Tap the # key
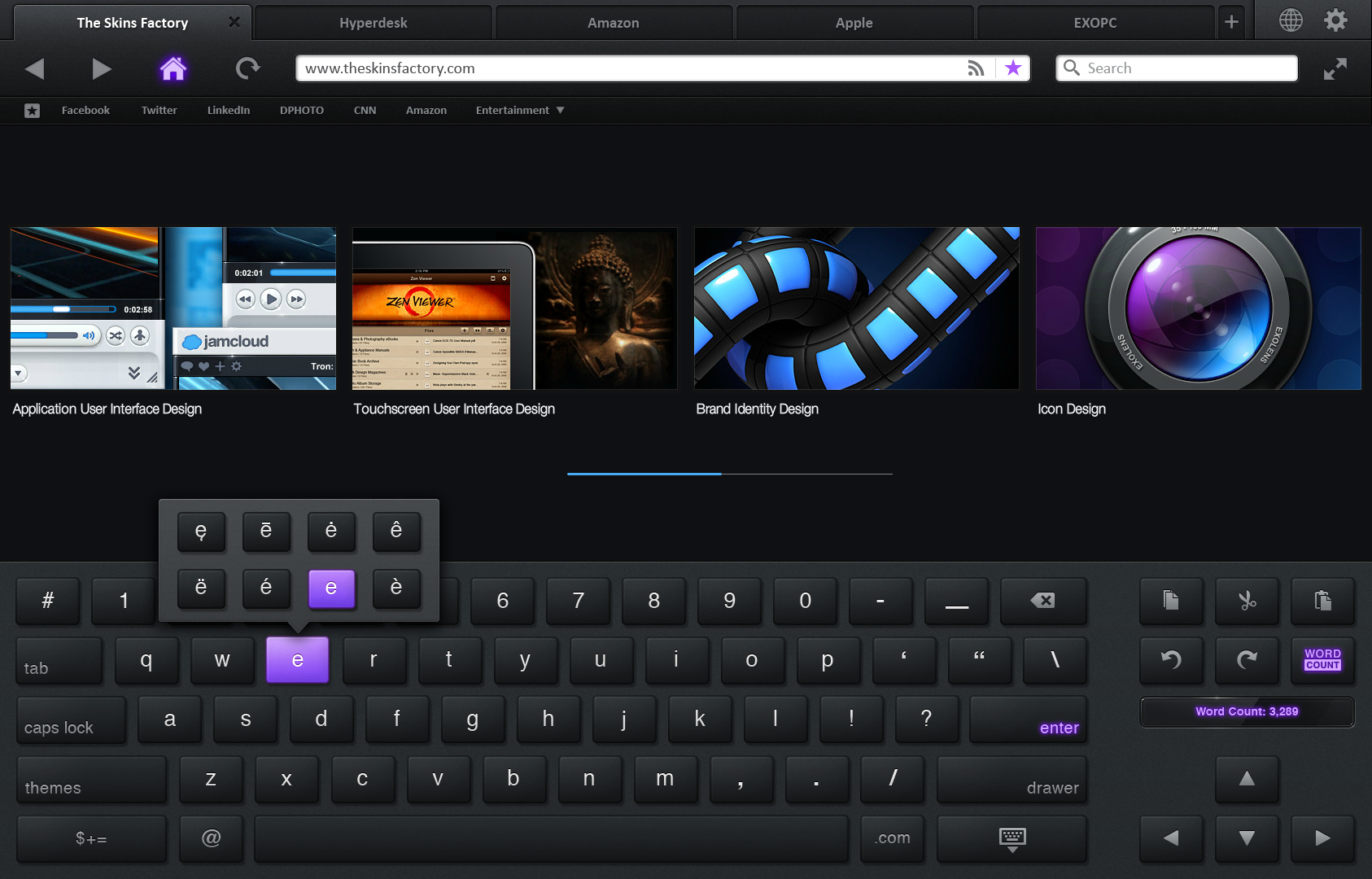 pyautogui.click(x=48, y=601)
